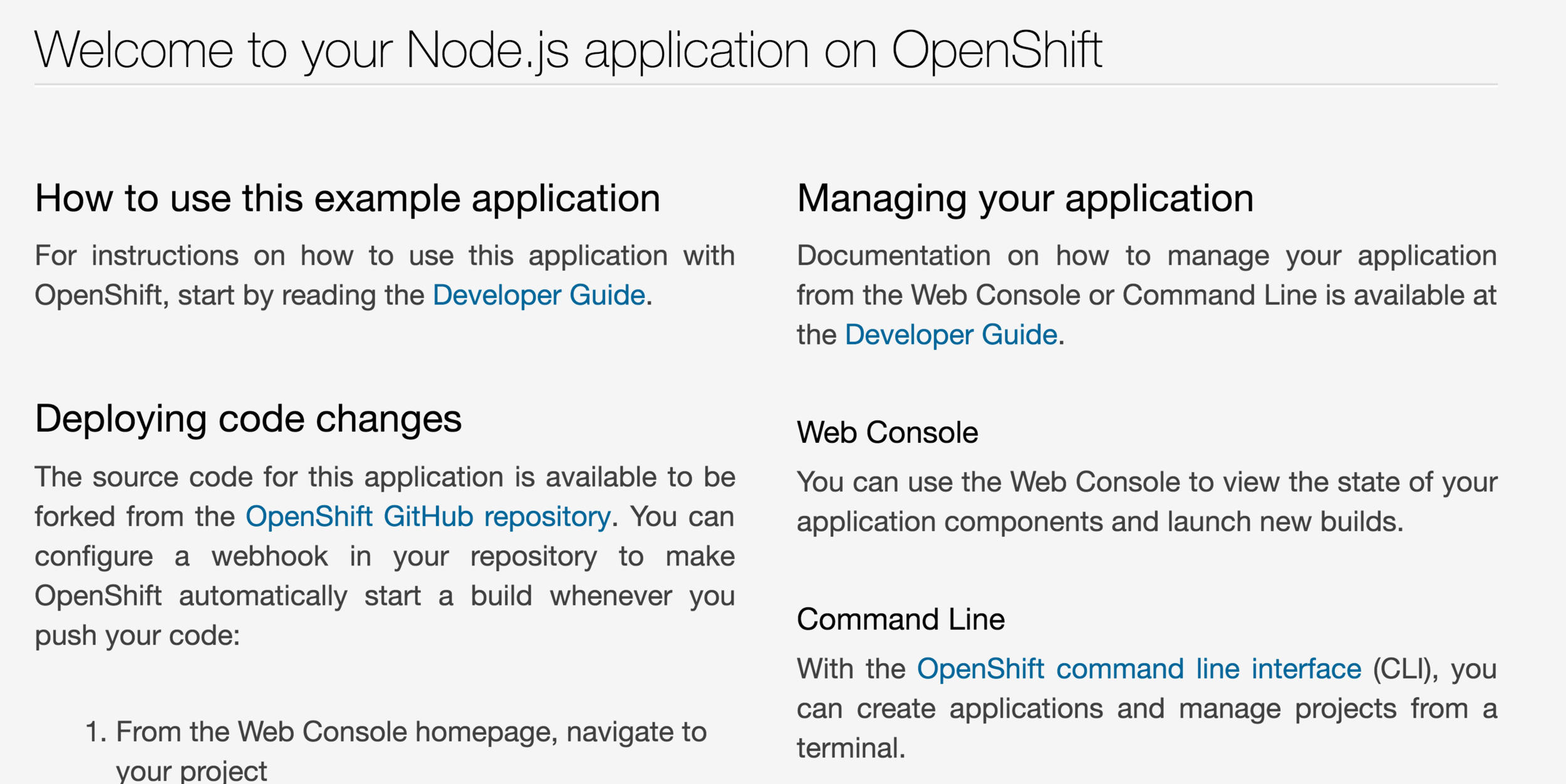The width and height of the screenshot is (1566, 784).
Task: Click the Managing your application heading
Action: coord(1024,199)
